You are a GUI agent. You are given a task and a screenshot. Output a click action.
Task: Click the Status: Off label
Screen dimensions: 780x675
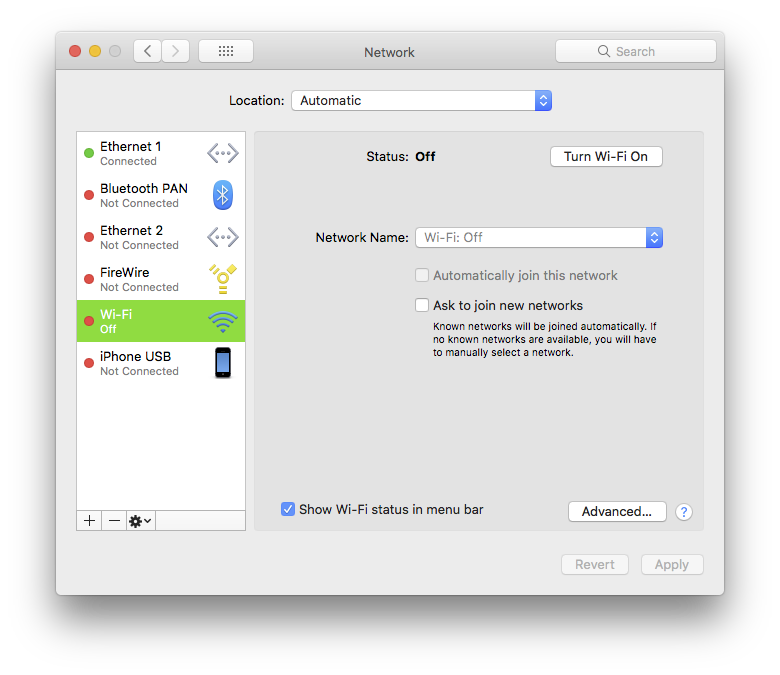pos(400,157)
